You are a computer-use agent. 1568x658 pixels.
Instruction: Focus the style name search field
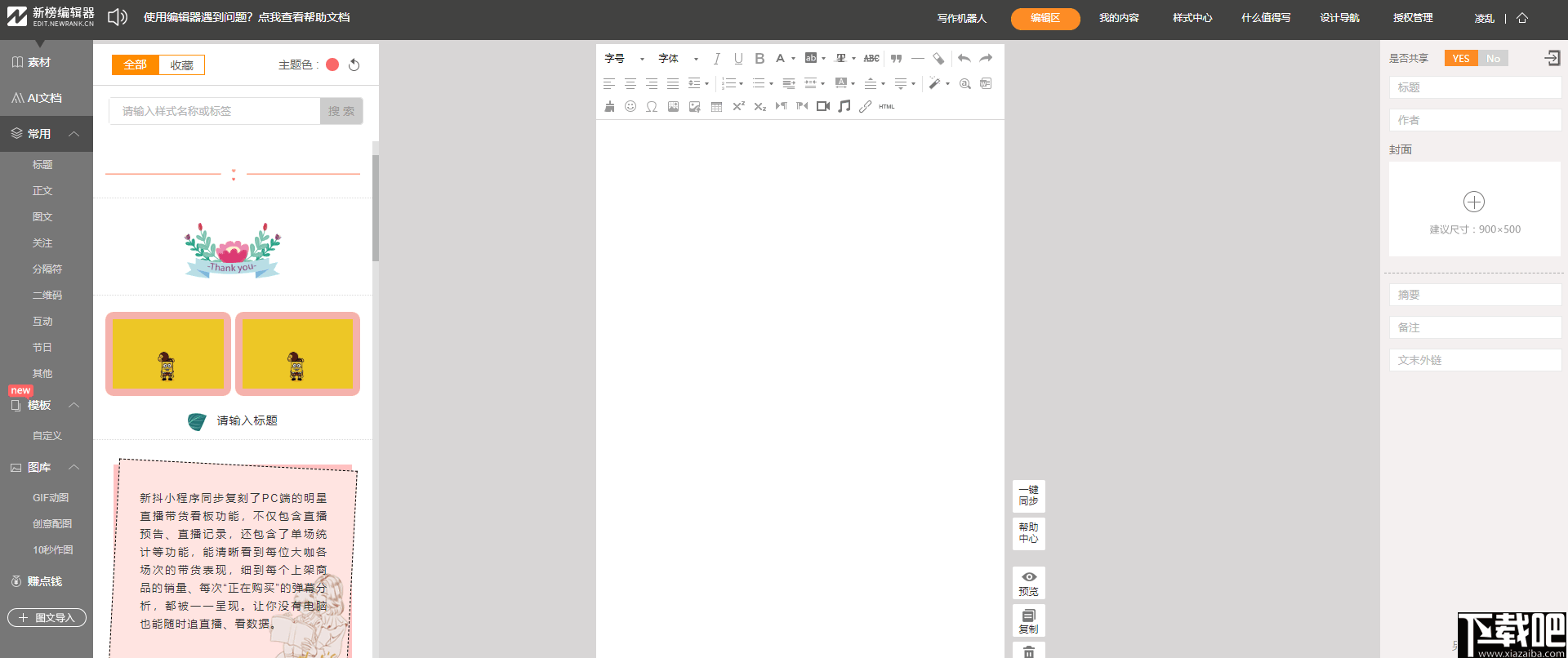214,111
